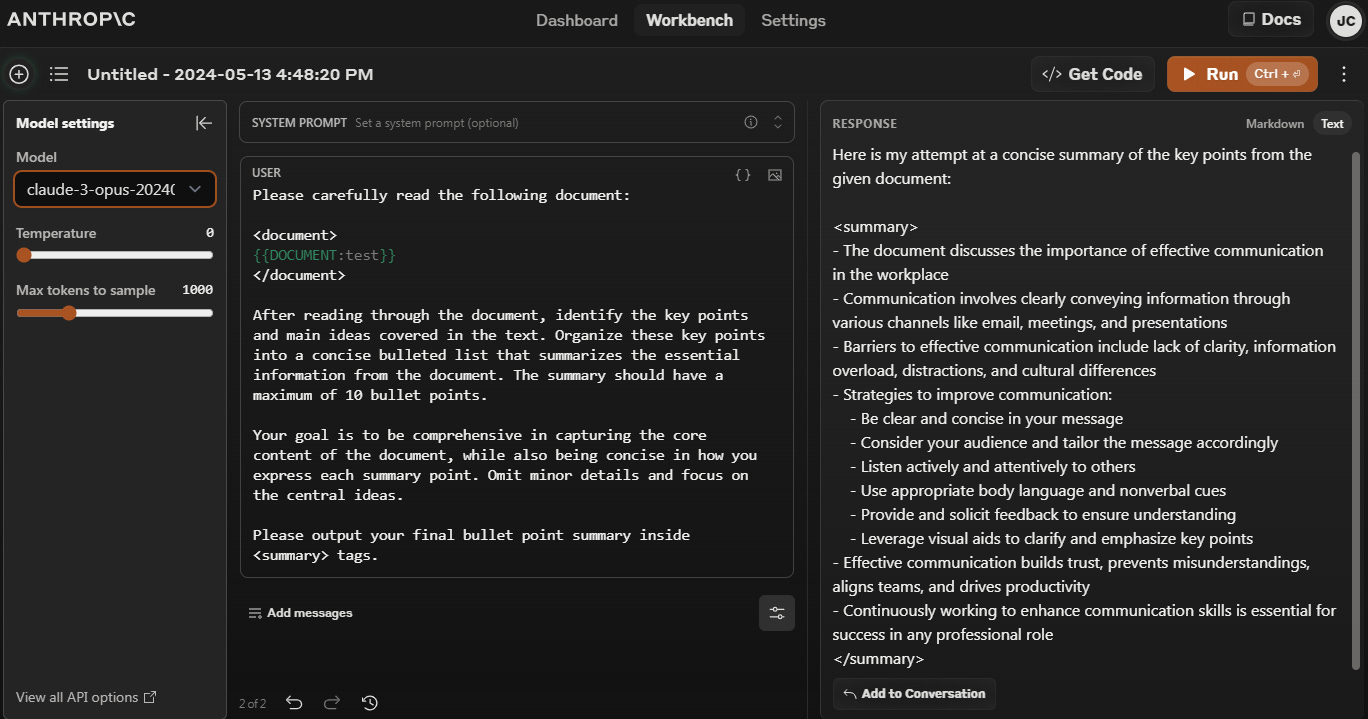Viewport: 1368px width, 719px height.
Task: Toggle Markdown rendering for the response
Action: pyautogui.click(x=1274, y=123)
